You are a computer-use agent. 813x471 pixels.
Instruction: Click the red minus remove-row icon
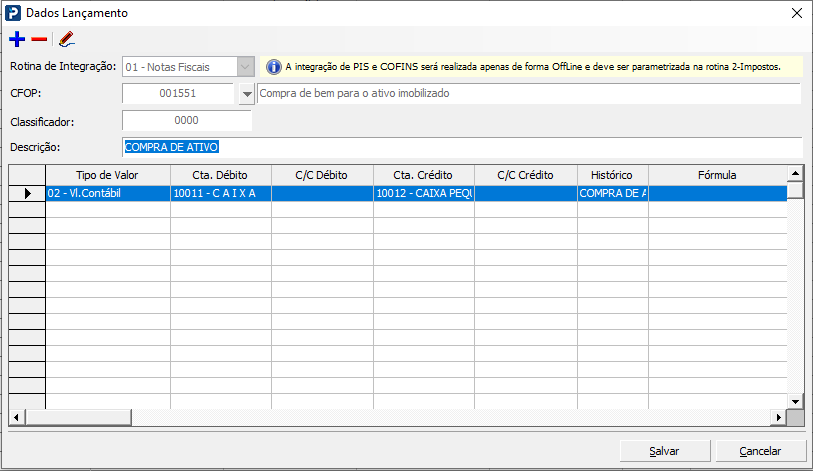click(x=39, y=39)
